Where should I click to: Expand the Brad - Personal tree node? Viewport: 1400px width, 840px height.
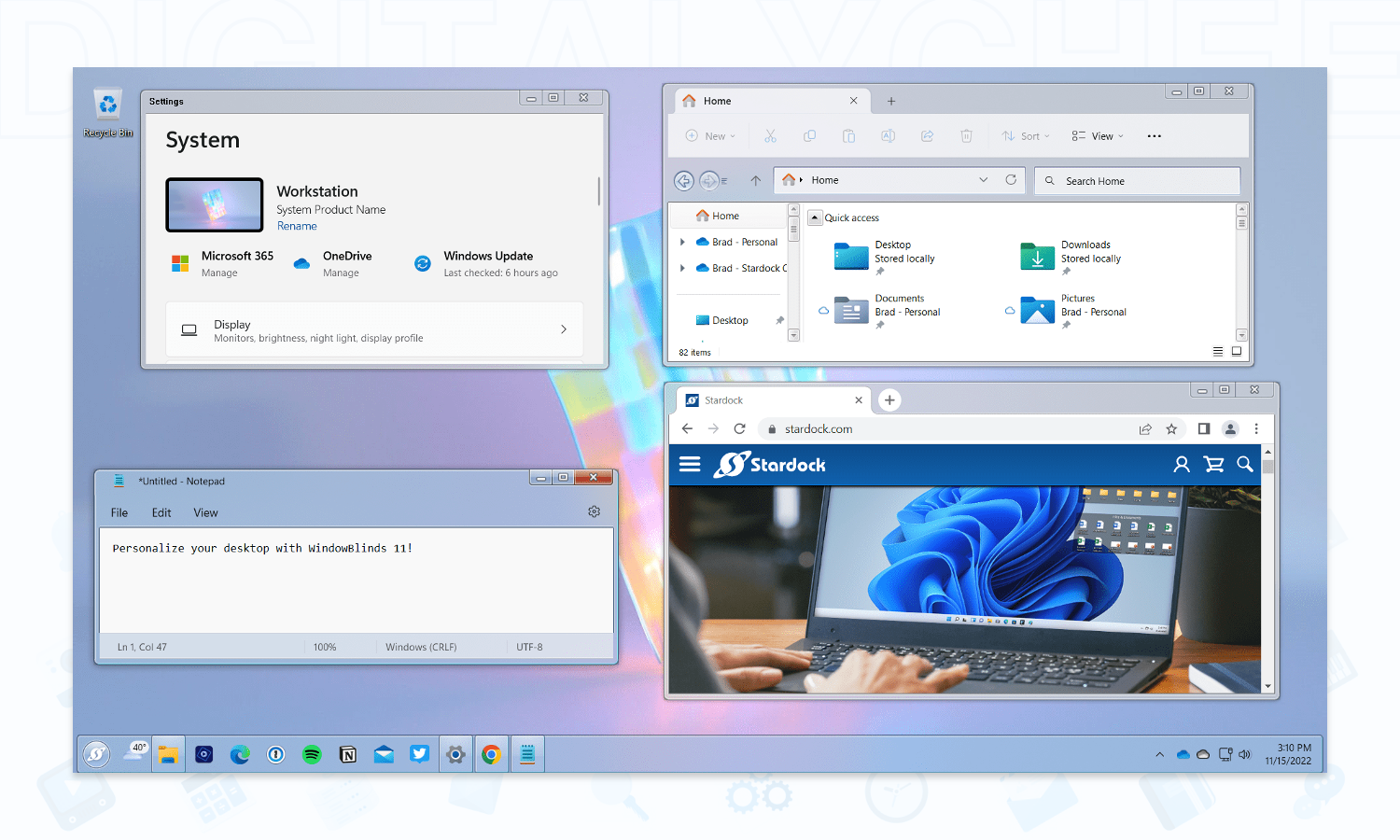682,242
